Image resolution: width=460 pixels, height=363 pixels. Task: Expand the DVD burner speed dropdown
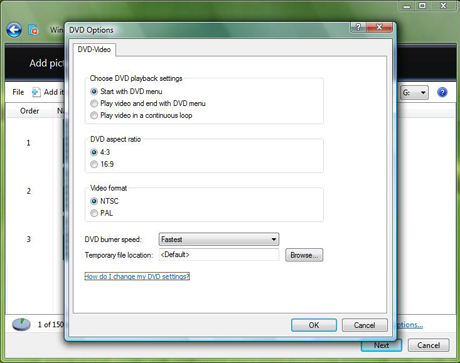click(x=219, y=239)
